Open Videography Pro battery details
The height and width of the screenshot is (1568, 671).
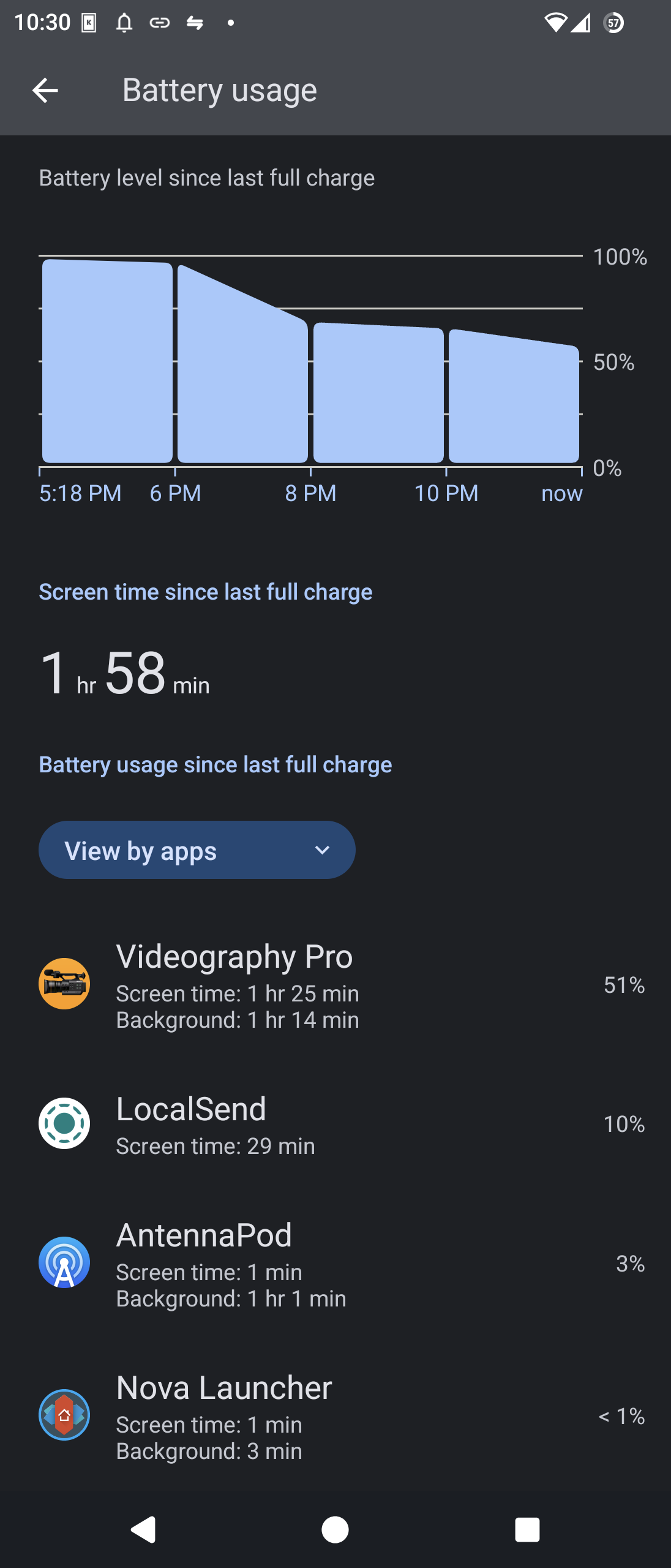[335, 985]
